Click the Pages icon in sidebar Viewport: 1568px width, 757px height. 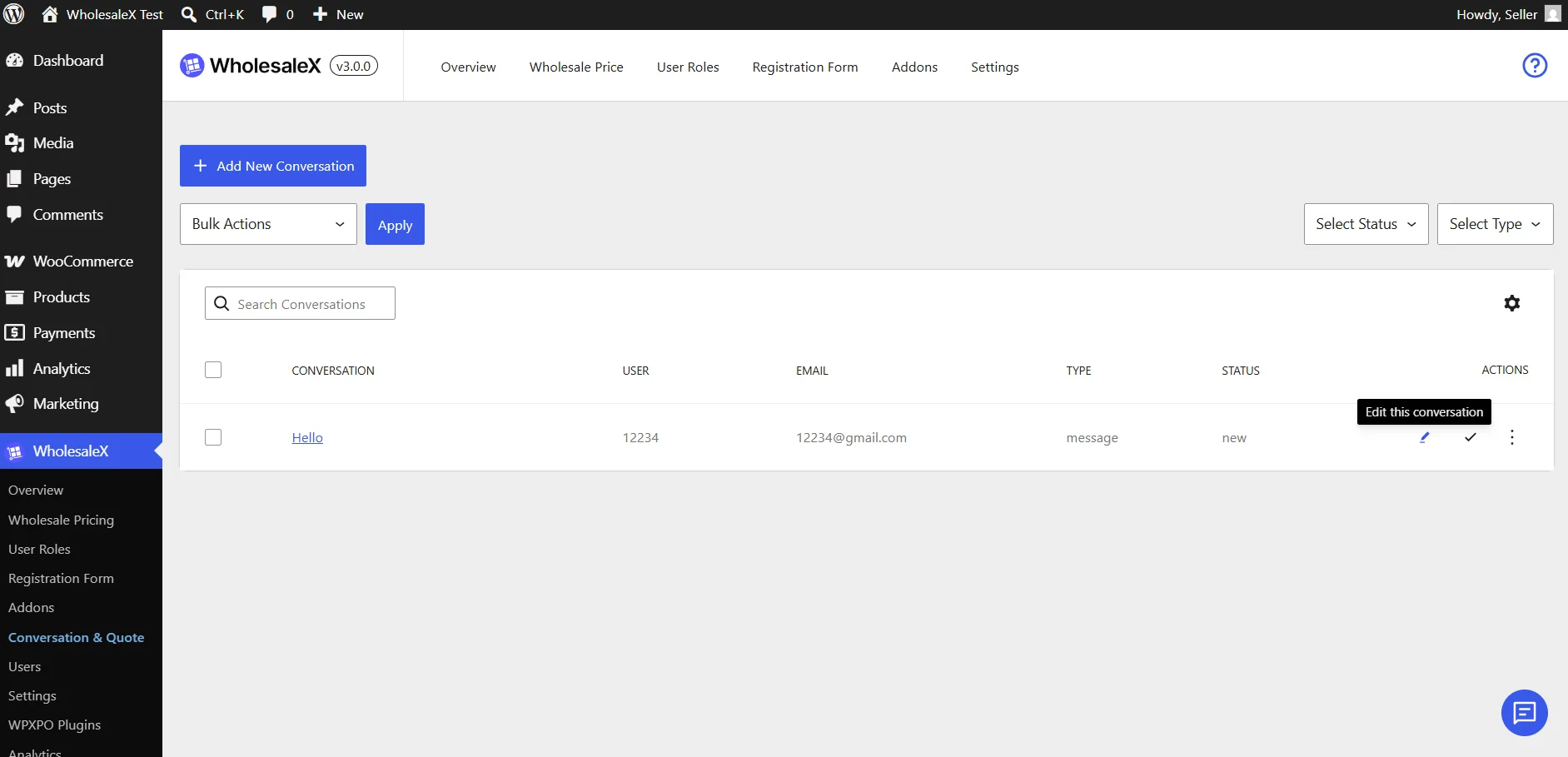(14, 179)
